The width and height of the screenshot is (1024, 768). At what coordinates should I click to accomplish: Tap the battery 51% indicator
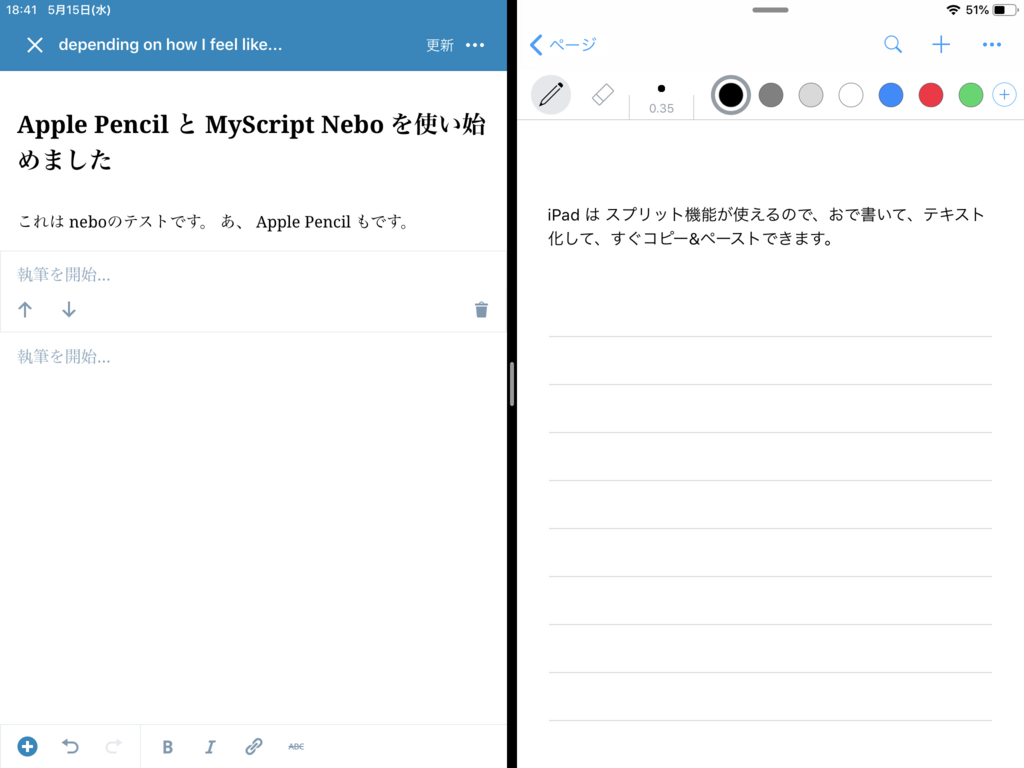click(x=991, y=10)
